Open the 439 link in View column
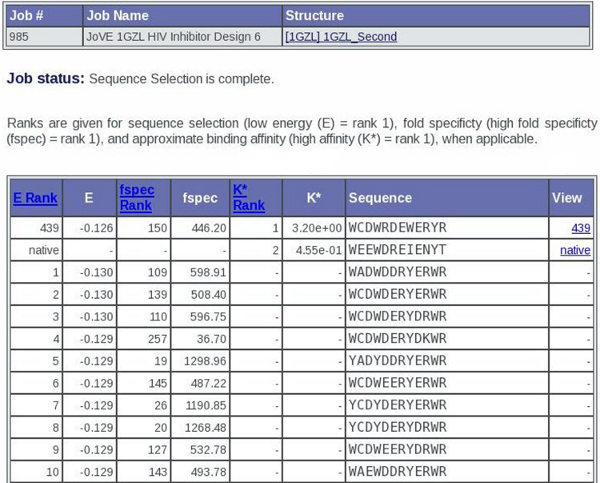 click(x=580, y=228)
